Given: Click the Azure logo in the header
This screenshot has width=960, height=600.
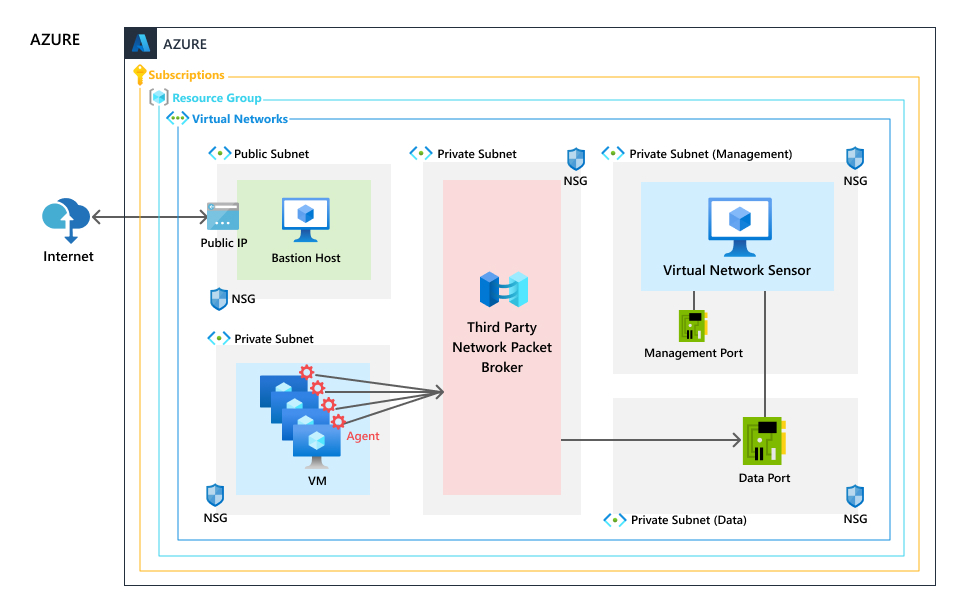Looking at the screenshot, I should coord(140,44).
